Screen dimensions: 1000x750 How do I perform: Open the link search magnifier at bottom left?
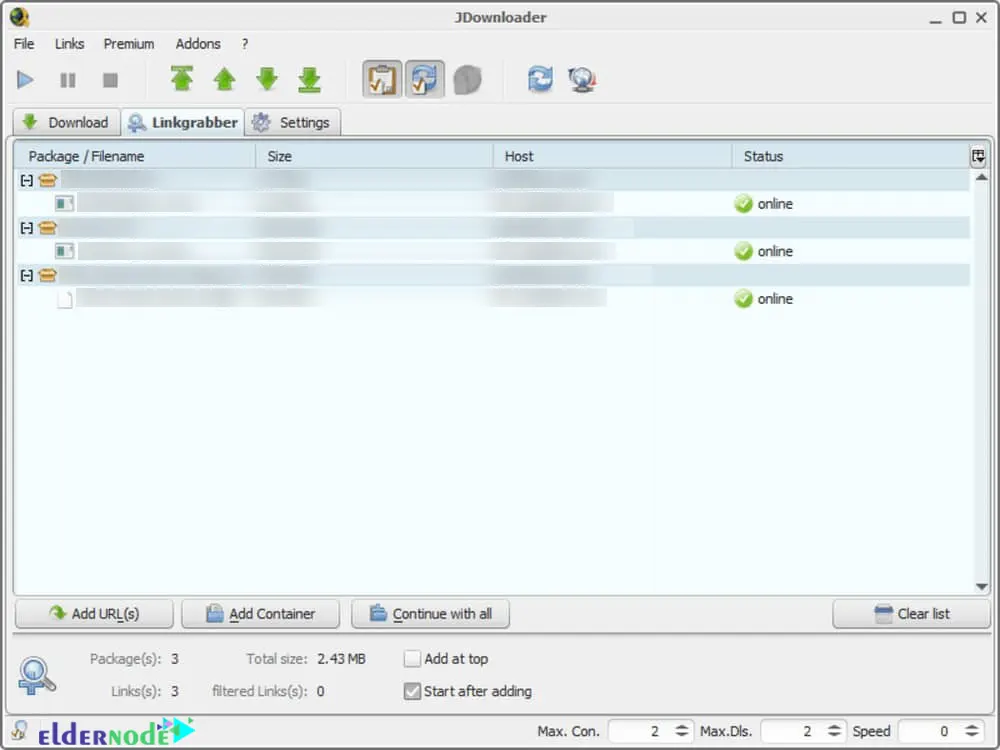point(37,675)
